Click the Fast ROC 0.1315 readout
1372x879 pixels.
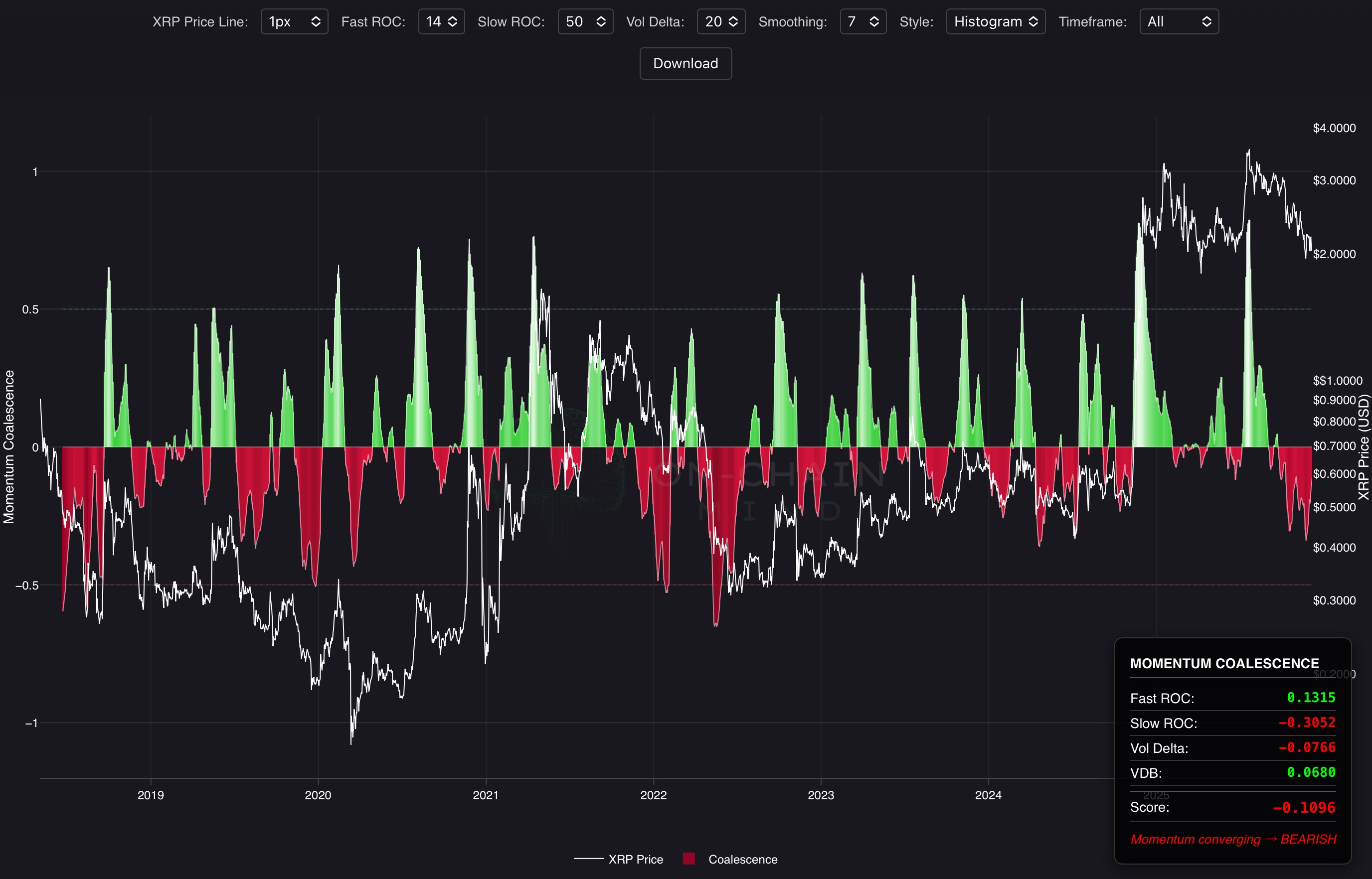point(1311,698)
